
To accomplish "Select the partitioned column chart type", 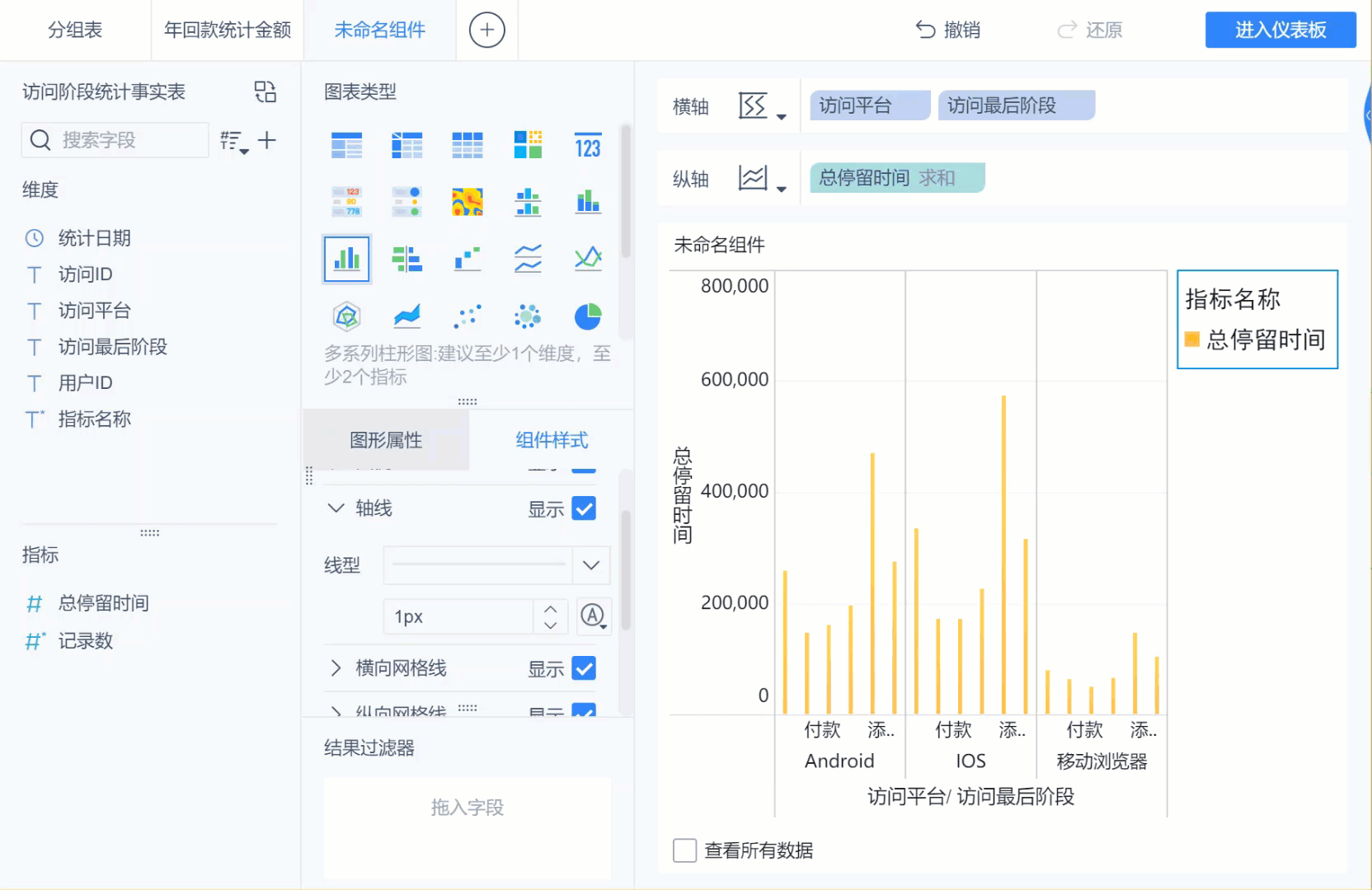I will click(x=528, y=202).
